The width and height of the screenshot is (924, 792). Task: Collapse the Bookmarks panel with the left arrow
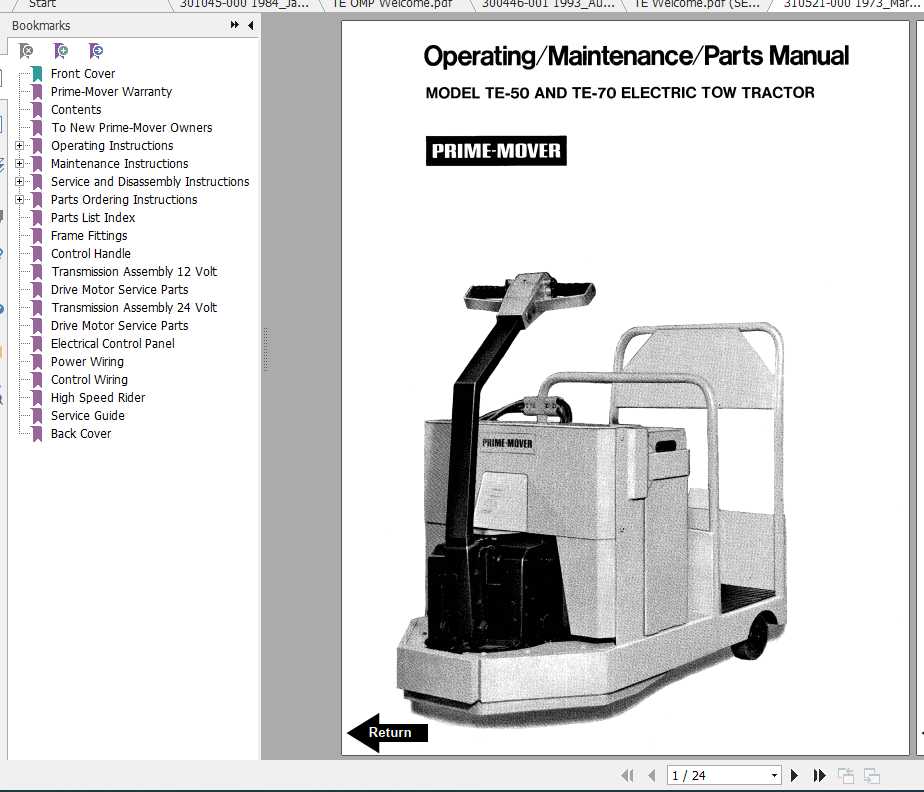point(250,25)
